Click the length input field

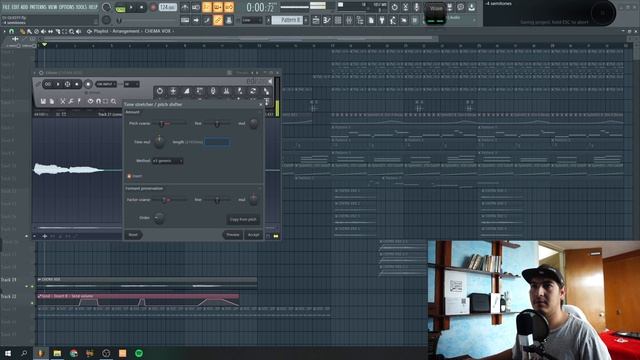217,142
